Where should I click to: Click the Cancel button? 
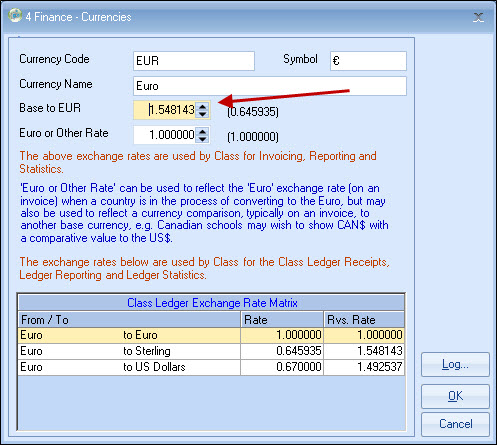click(x=455, y=424)
